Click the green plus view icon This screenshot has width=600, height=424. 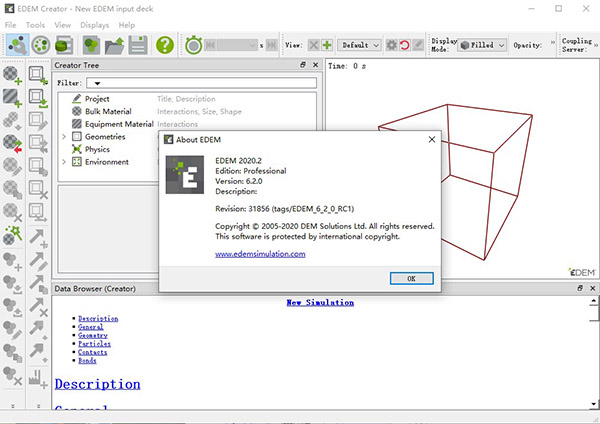pyautogui.click(x=326, y=45)
